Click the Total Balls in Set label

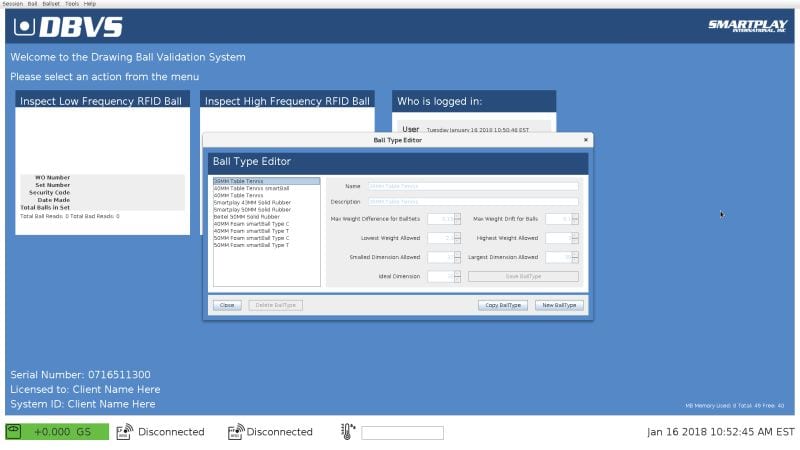[45, 208]
